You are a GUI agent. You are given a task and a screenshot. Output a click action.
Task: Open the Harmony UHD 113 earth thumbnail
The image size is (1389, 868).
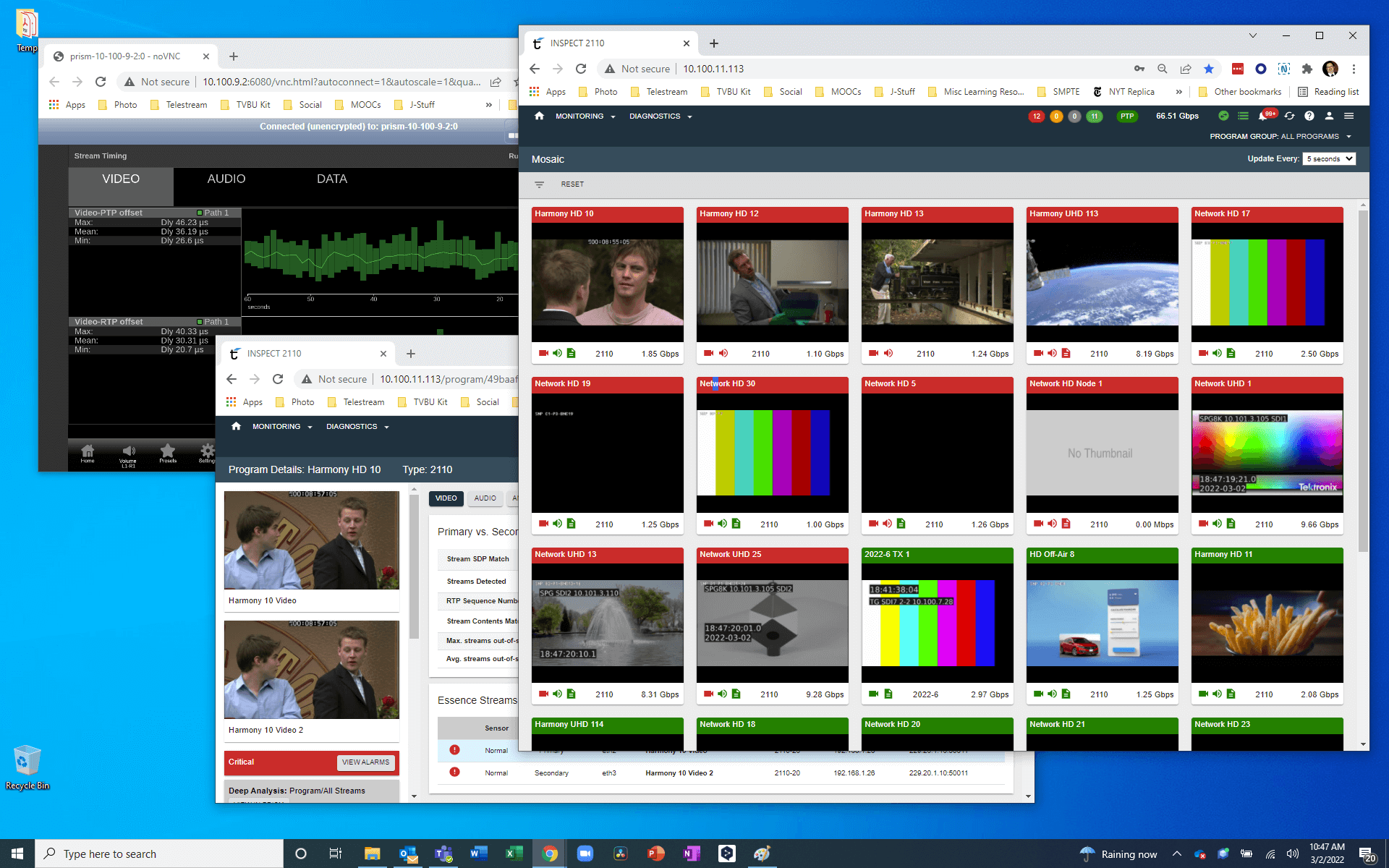coord(1103,282)
